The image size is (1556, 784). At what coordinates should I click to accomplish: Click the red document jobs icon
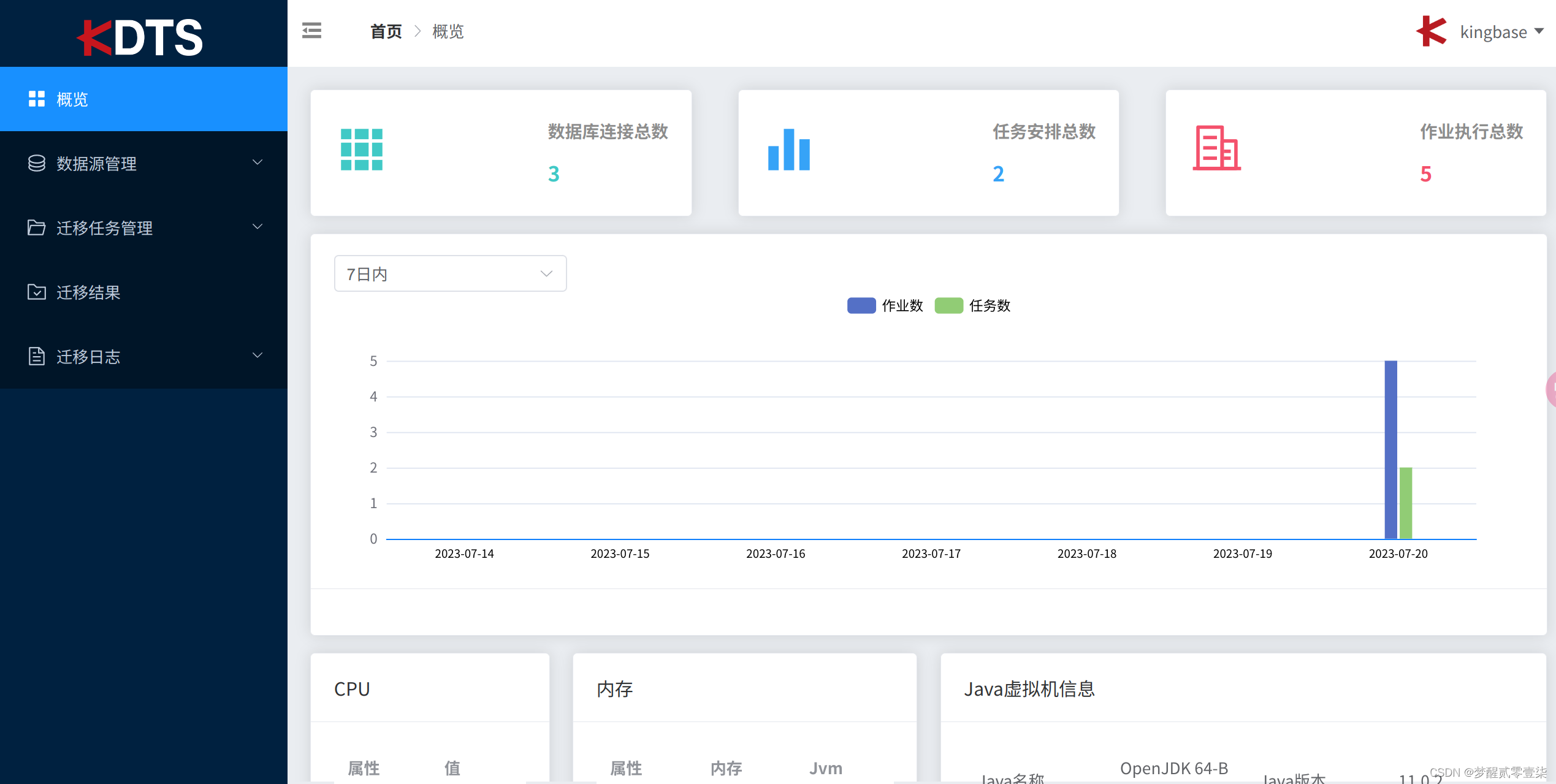click(x=1216, y=148)
